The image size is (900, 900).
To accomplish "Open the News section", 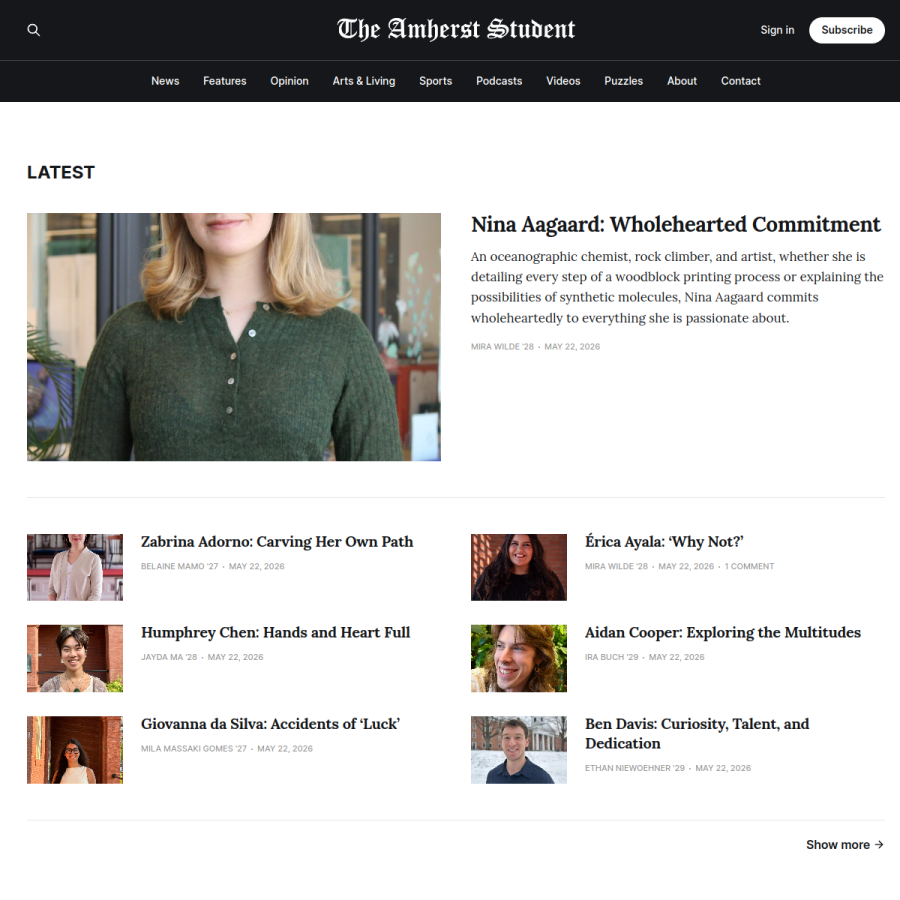I will (165, 81).
